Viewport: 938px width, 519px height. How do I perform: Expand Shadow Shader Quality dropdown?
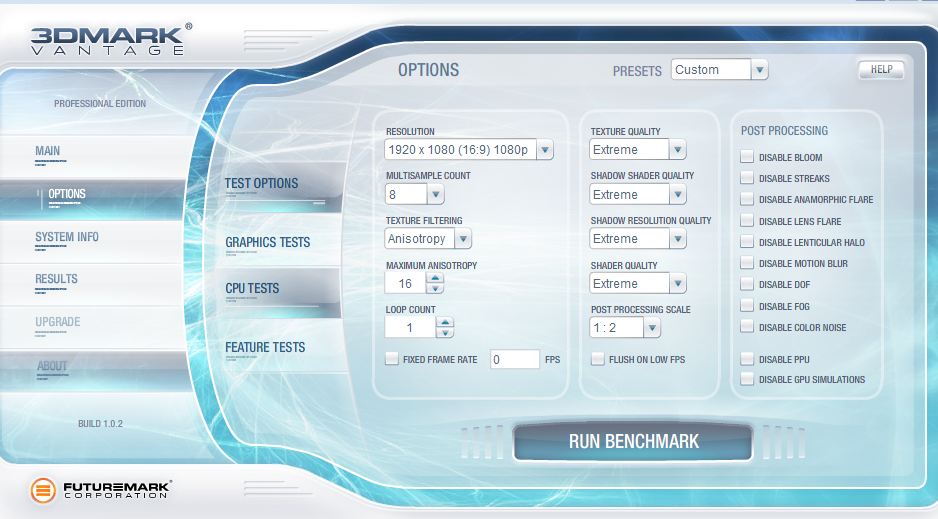677,194
